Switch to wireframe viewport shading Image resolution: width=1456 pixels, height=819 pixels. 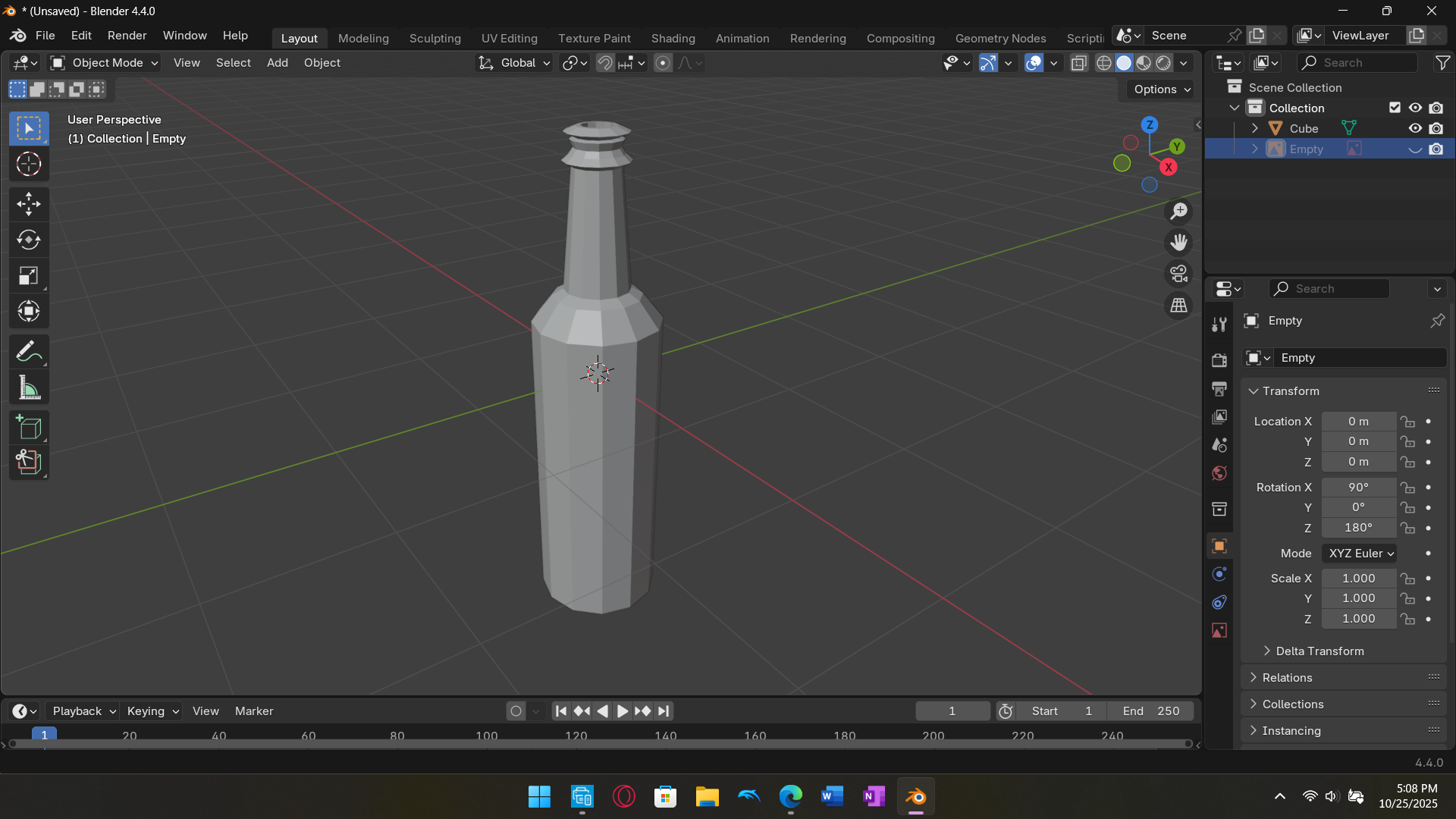click(1104, 63)
